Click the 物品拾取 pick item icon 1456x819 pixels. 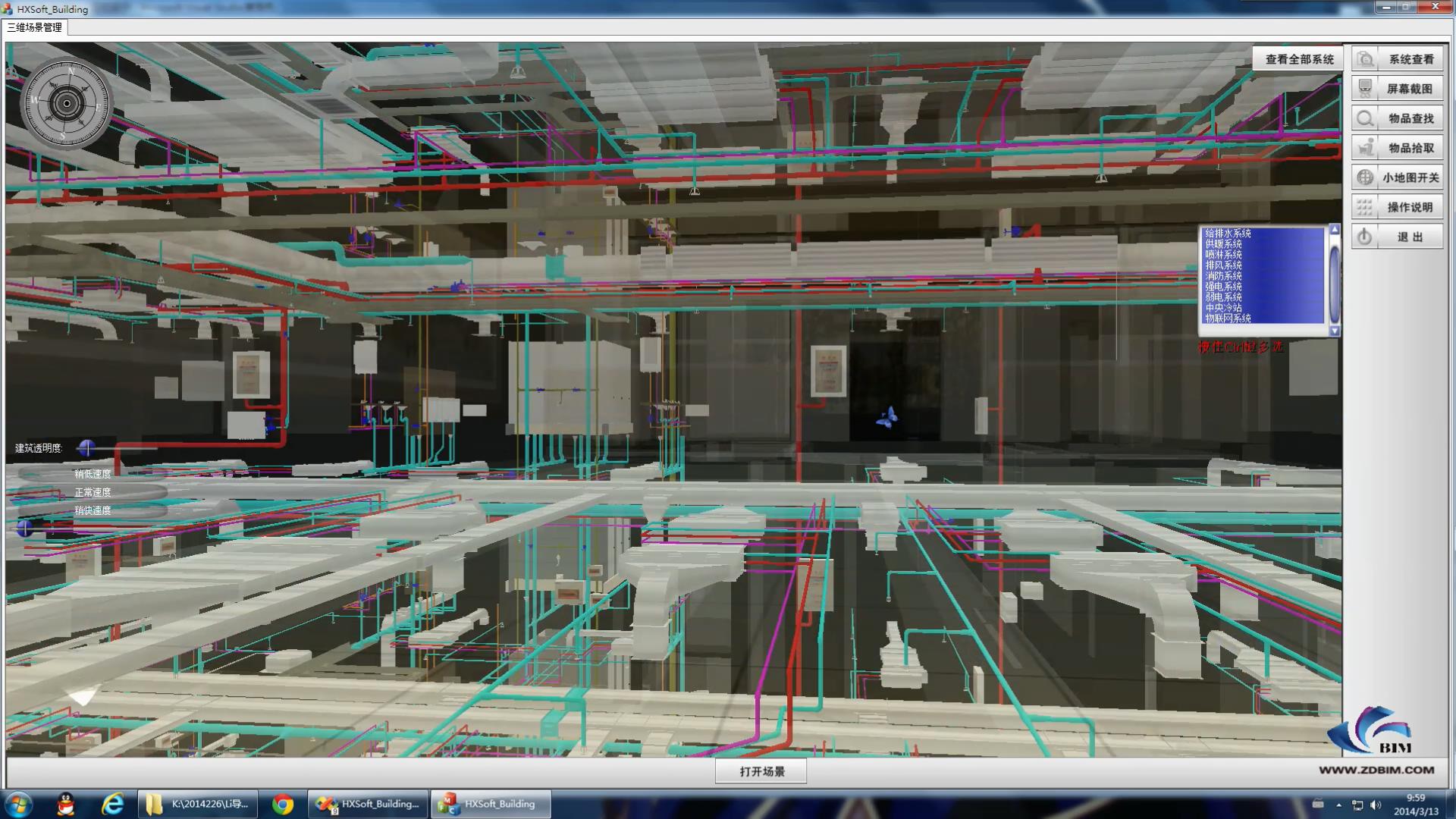pyautogui.click(x=1366, y=148)
